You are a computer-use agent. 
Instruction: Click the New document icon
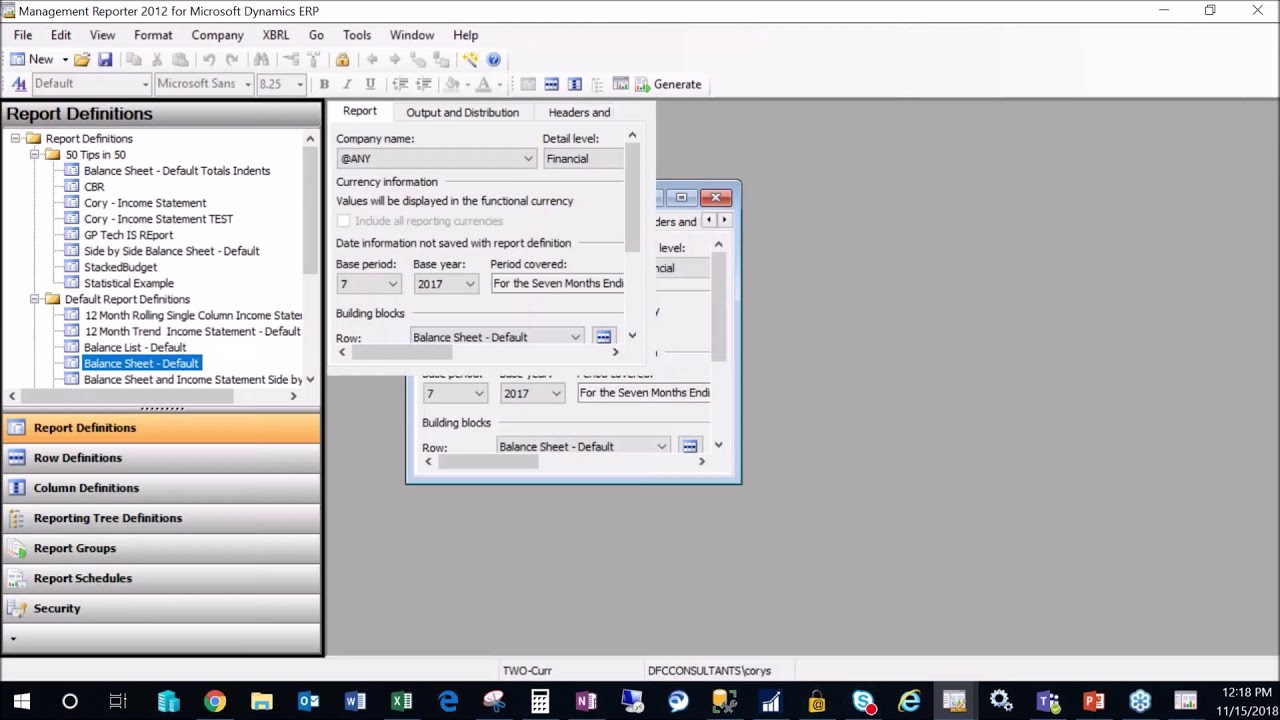point(17,60)
